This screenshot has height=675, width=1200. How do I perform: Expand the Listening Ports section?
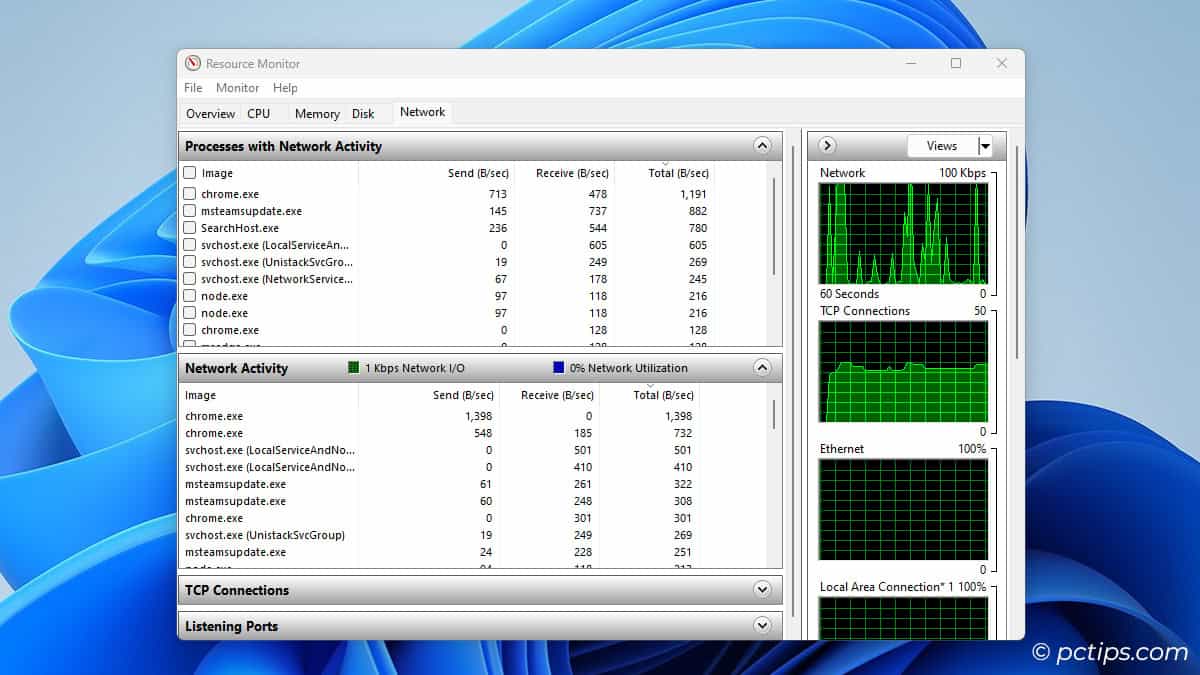(x=762, y=625)
